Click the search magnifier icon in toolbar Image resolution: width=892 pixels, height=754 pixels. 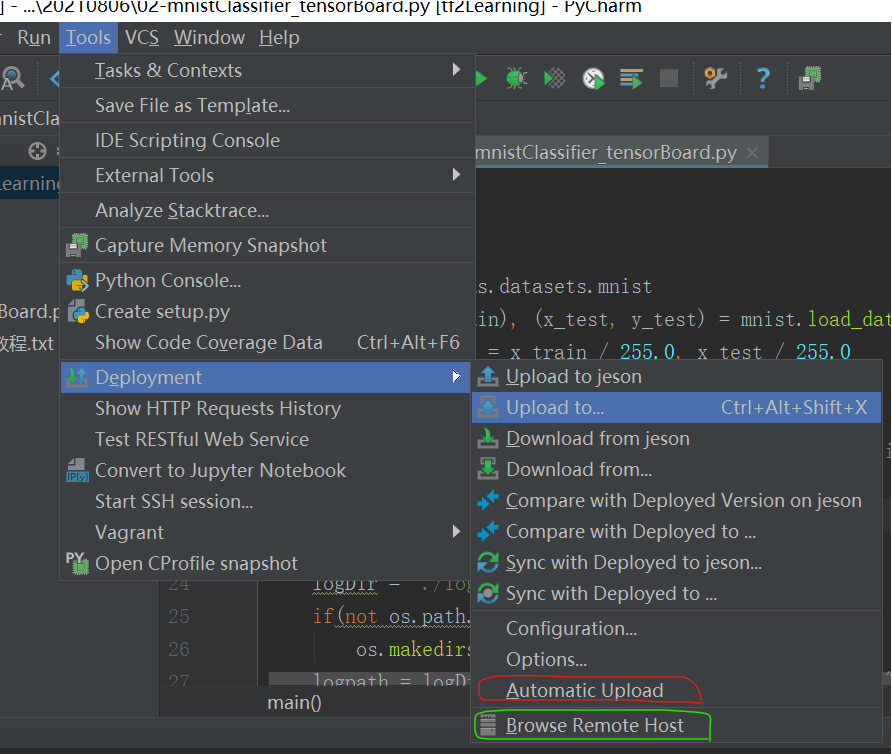point(13,78)
